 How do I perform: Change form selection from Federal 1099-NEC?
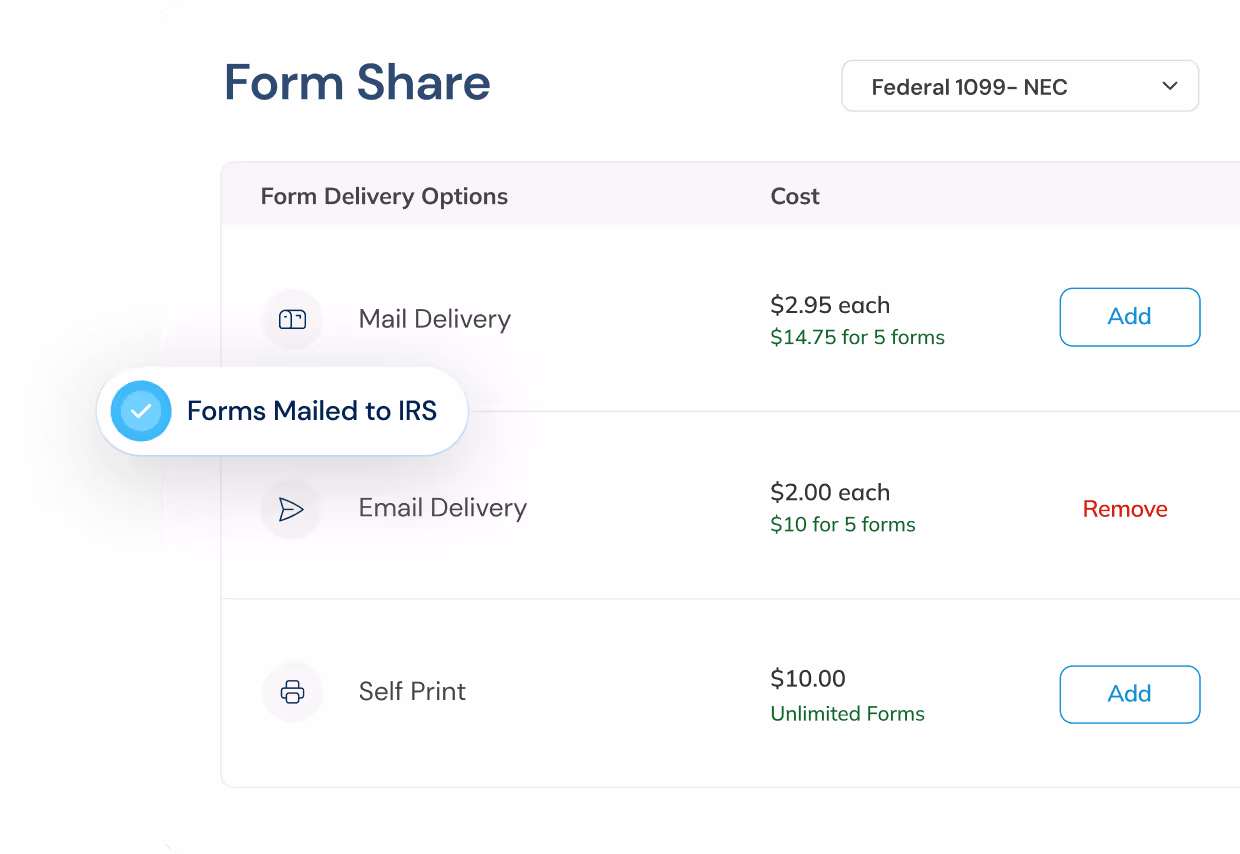[1020, 86]
